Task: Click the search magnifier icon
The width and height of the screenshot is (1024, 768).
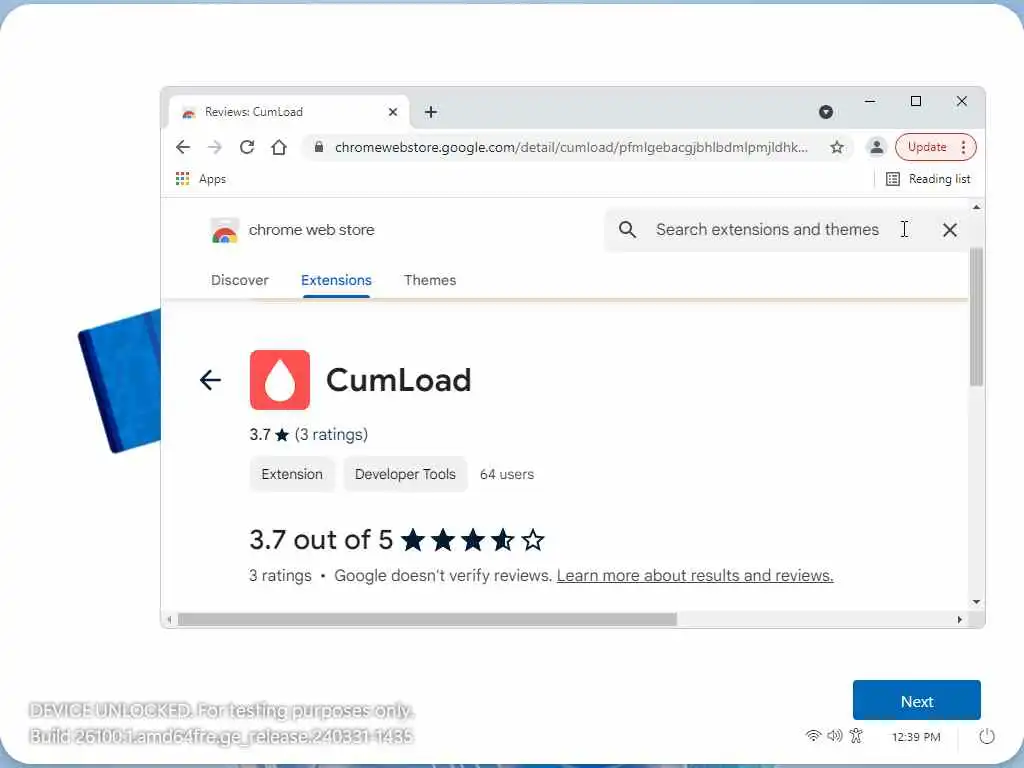Action: tap(627, 229)
